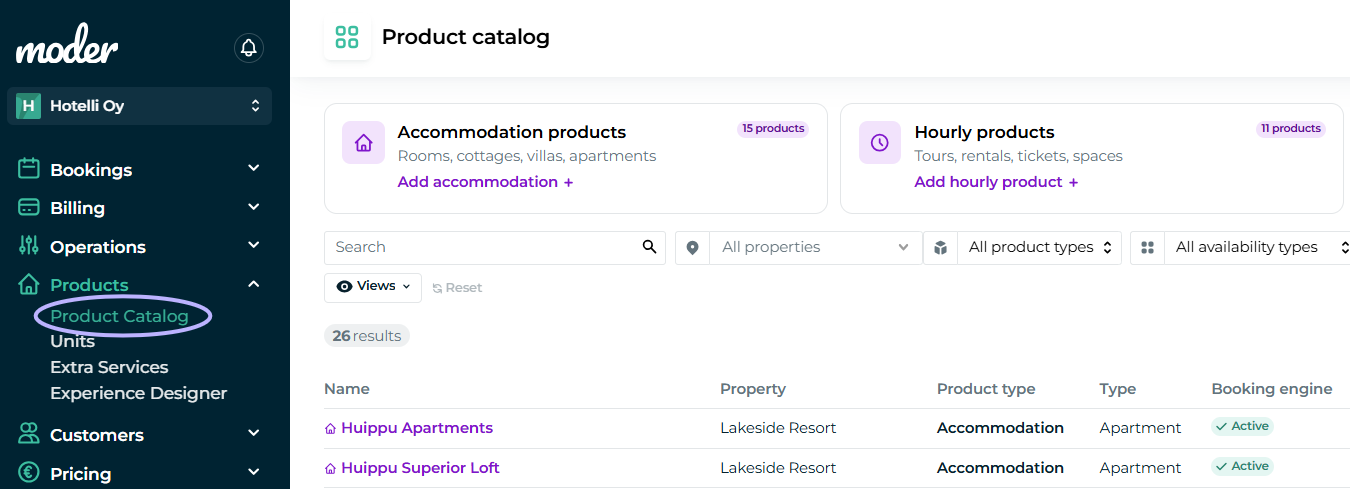The width and height of the screenshot is (1350, 489).
Task: Open Experience Designer in the sidebar
Action: (138, 393)
